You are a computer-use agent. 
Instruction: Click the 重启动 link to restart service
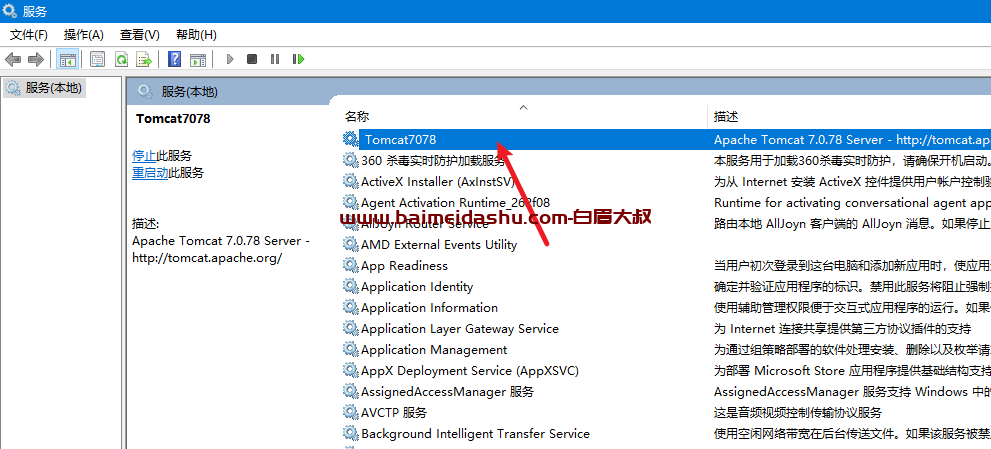coord(150,173)
